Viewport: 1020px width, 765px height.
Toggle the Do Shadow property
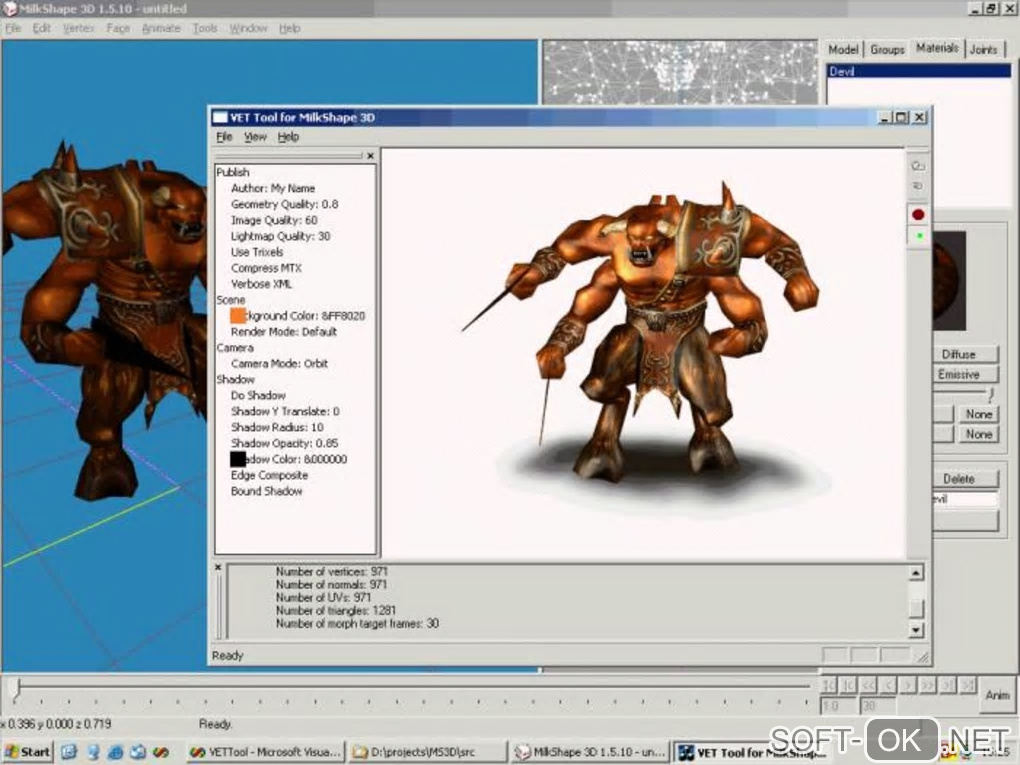coord(258,396)
